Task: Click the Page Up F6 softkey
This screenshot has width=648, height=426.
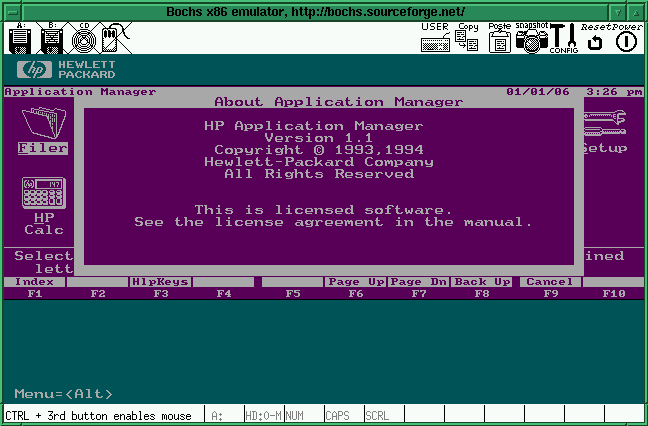Action: tap(356, 282)
